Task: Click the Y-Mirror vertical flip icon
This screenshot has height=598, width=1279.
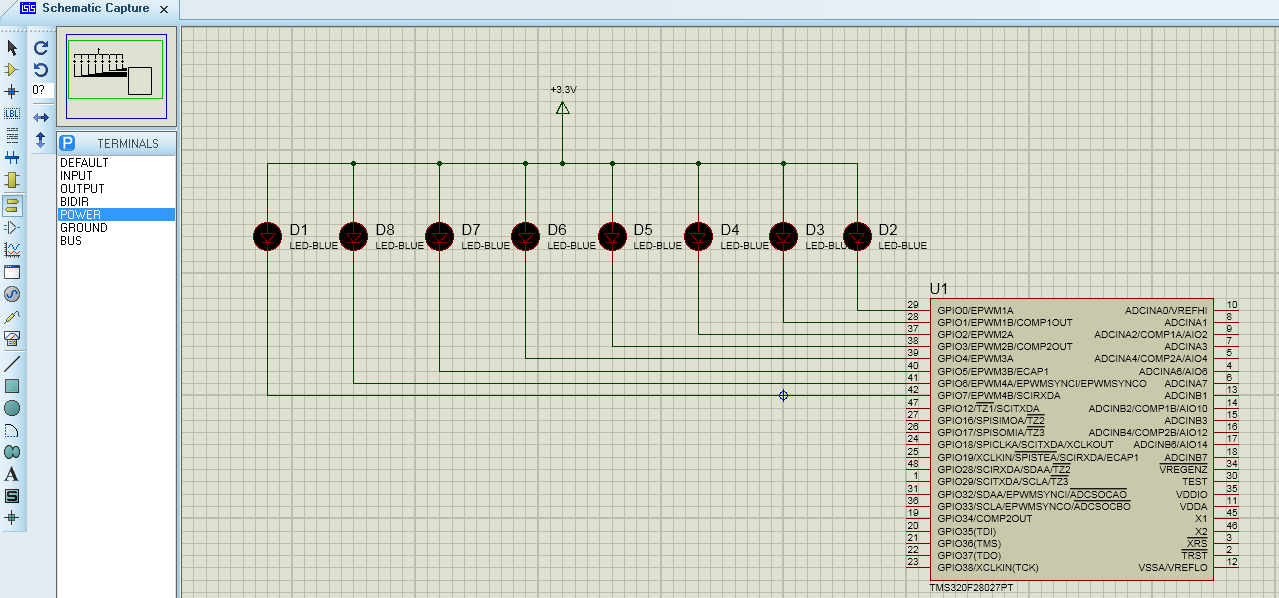Action: click(41, 140)
